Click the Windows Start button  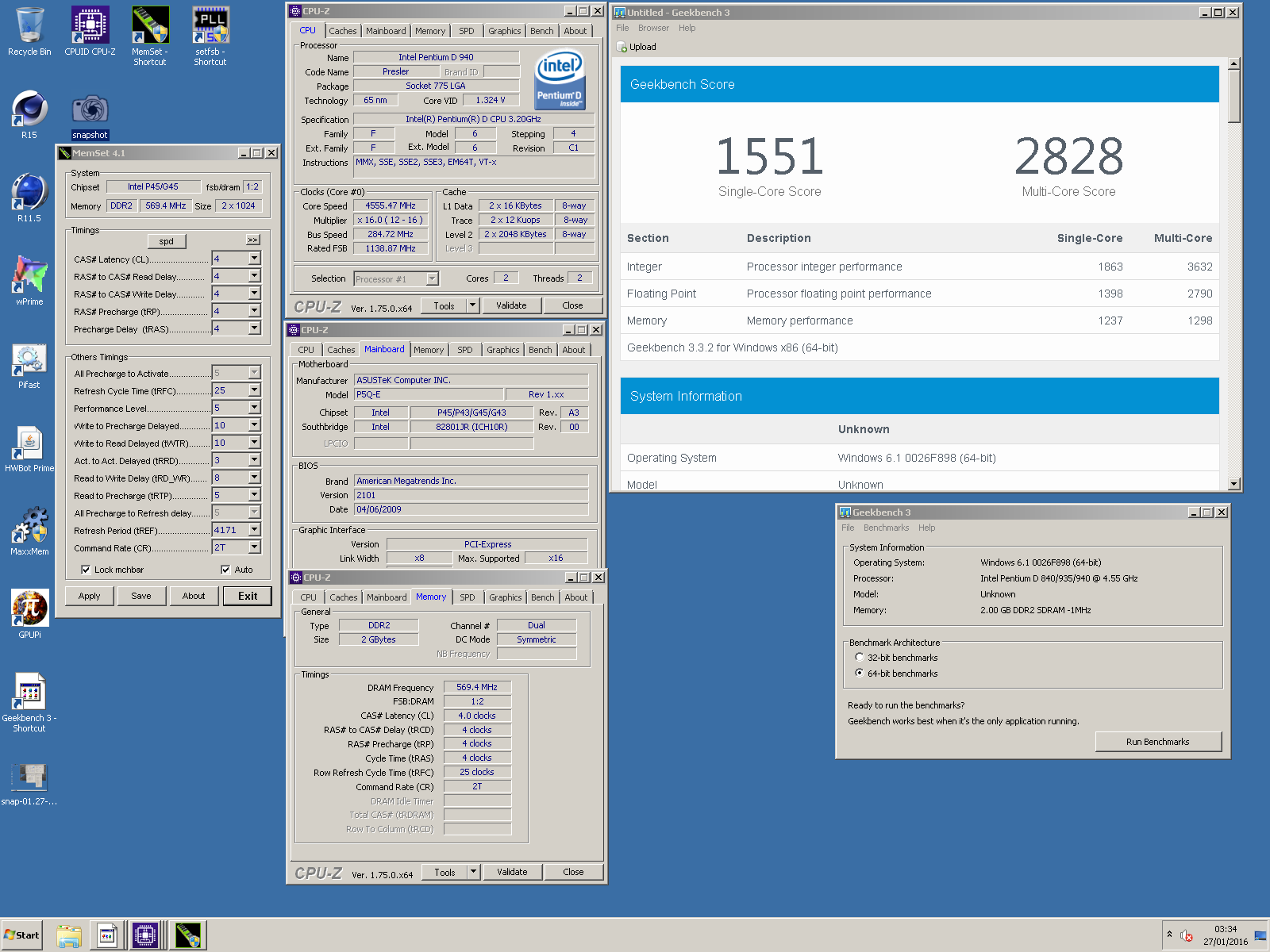coord(21,935)
